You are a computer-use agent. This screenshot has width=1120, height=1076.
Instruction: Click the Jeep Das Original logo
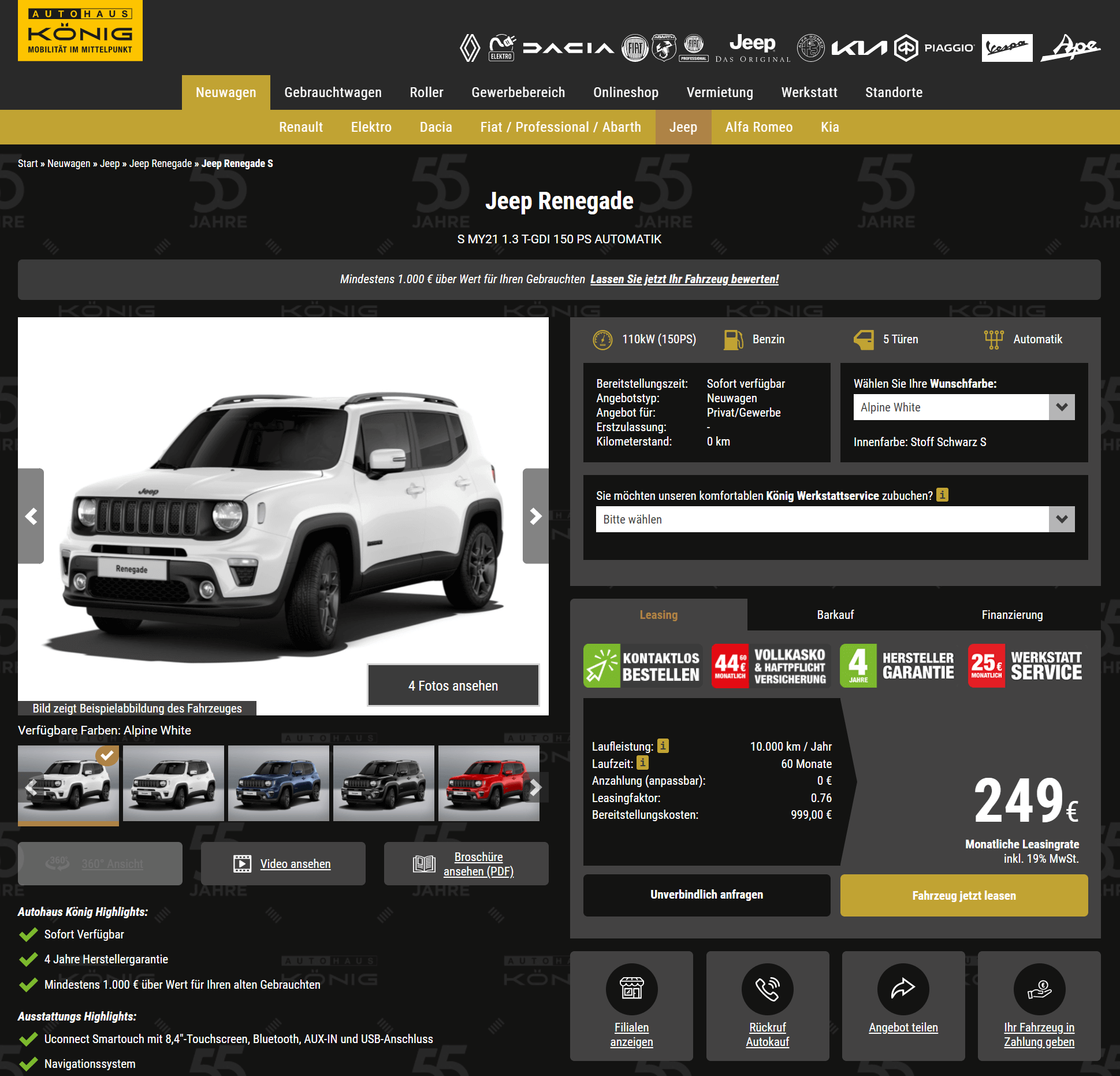pos(753,48)
